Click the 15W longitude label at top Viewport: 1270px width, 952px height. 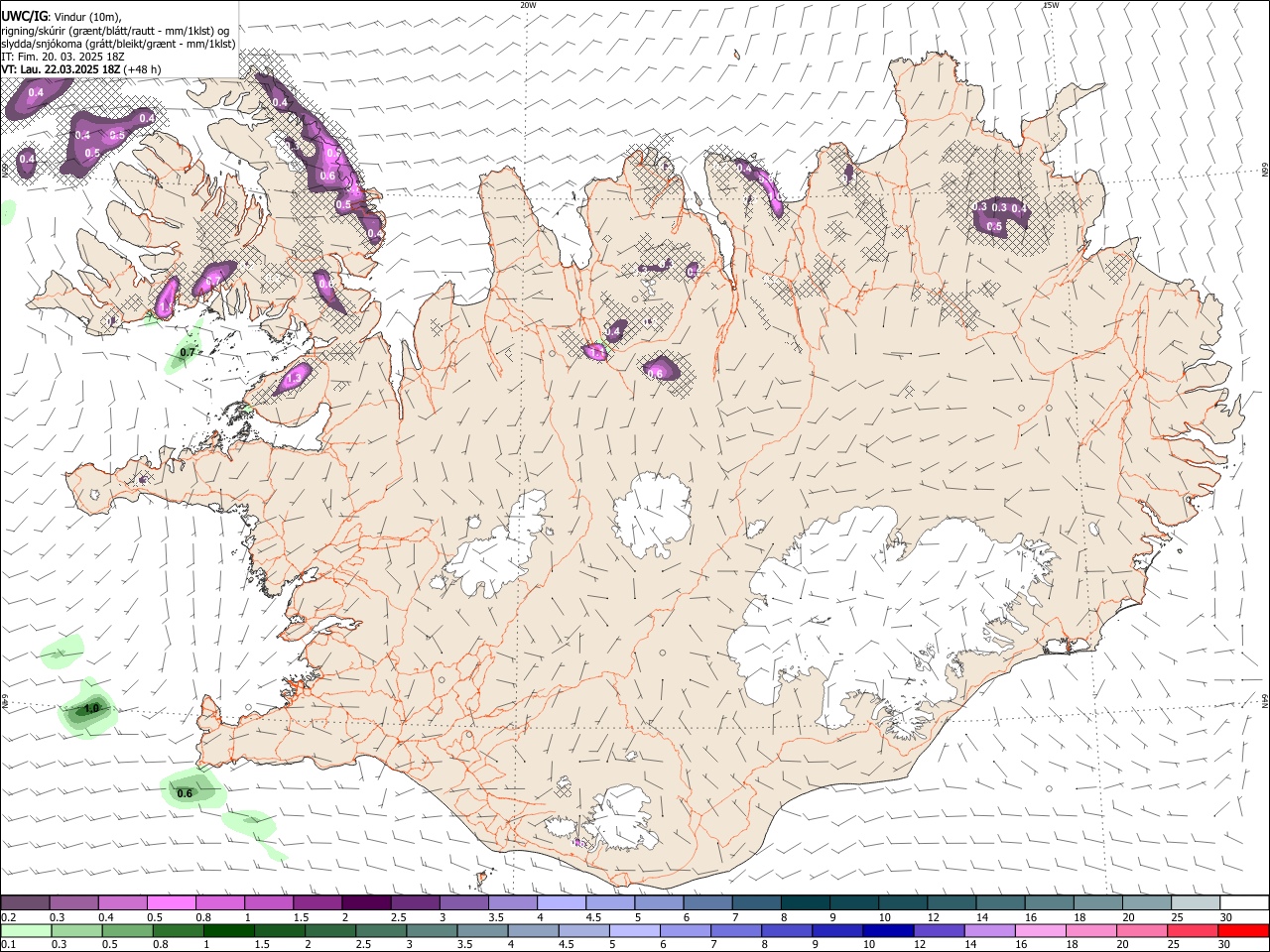[x=1051, y=5]
